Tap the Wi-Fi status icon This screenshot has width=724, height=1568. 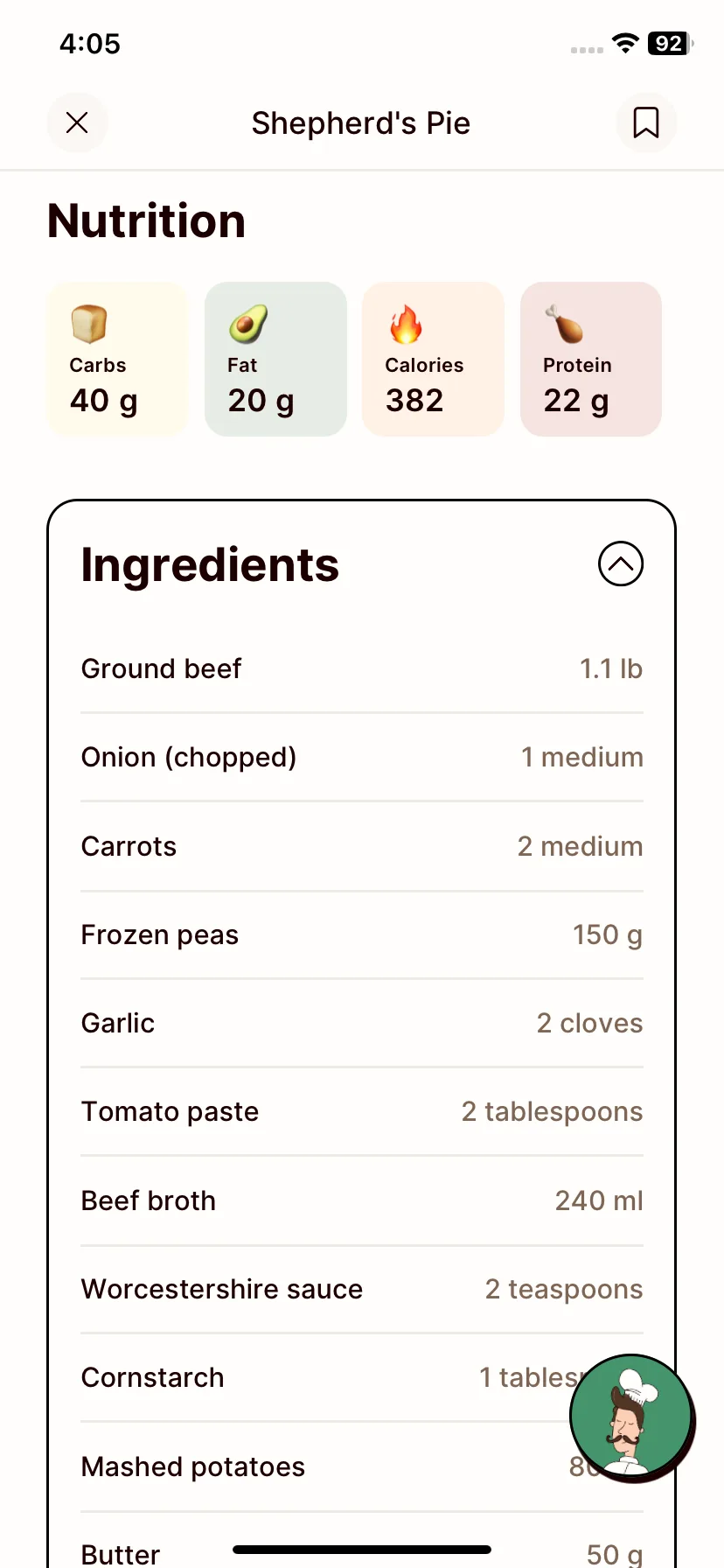coord(625,43)
